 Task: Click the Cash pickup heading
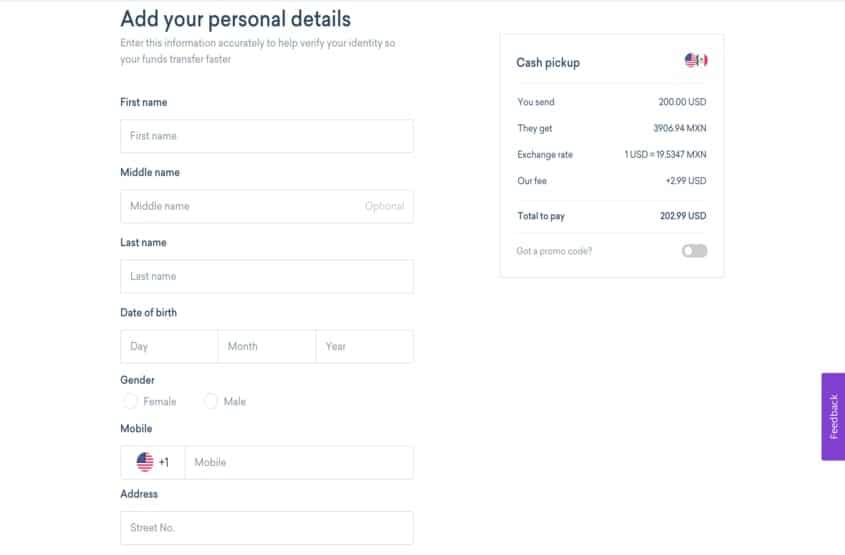tap(548, 63)
